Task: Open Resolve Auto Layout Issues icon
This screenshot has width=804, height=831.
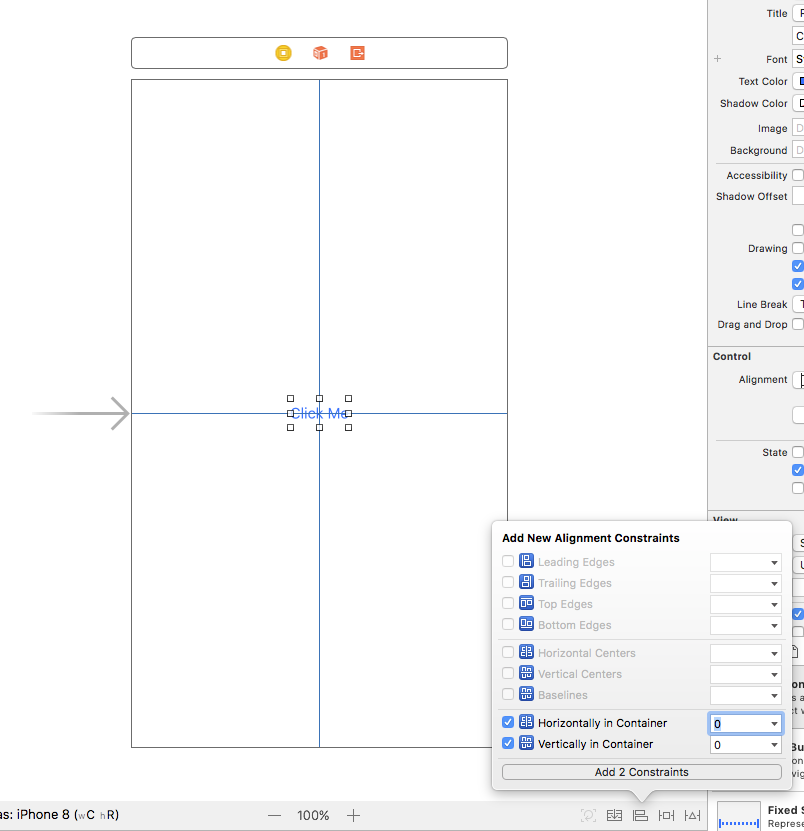Action: 692,815
